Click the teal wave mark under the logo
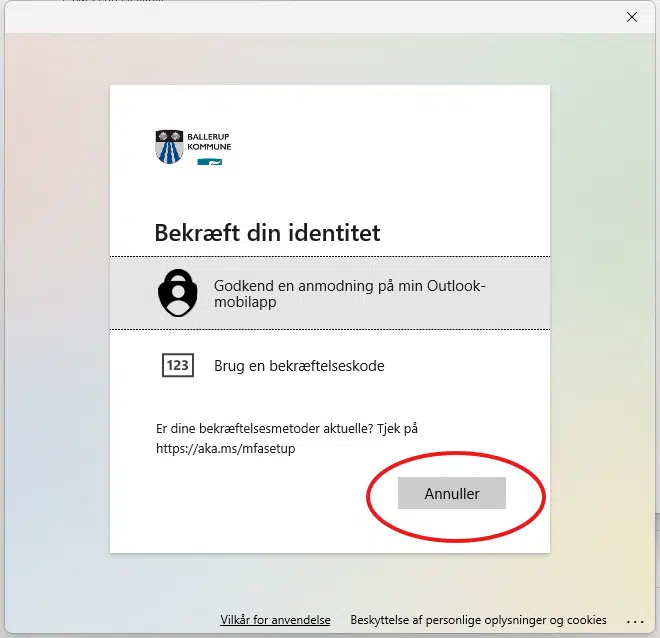Viewport: 660px width, 638px height. [x=209, y=161]
